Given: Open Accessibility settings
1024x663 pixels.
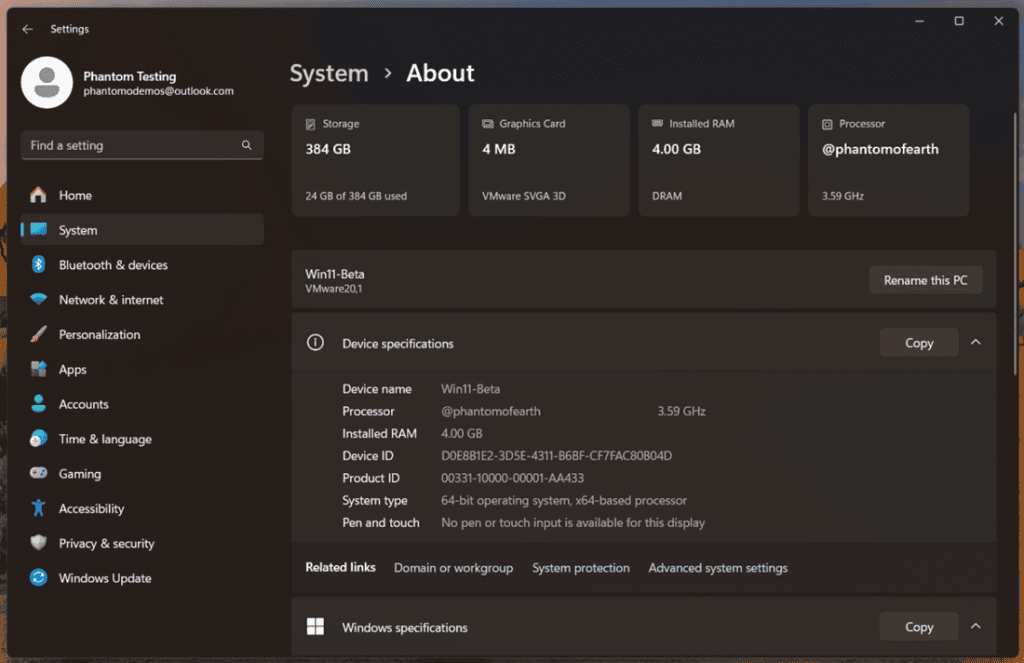Looking at the screenshot, I should (x=142, y=508).
